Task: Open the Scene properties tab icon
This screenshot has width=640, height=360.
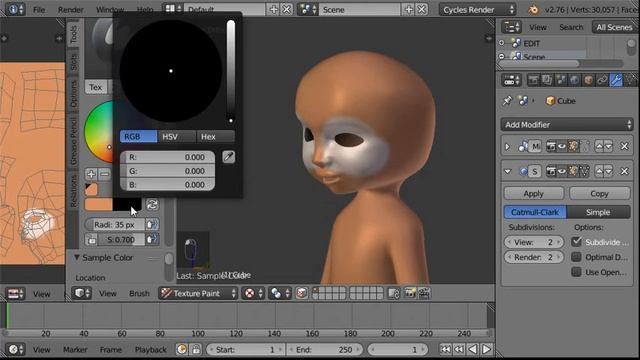Action: pos(561,80)
